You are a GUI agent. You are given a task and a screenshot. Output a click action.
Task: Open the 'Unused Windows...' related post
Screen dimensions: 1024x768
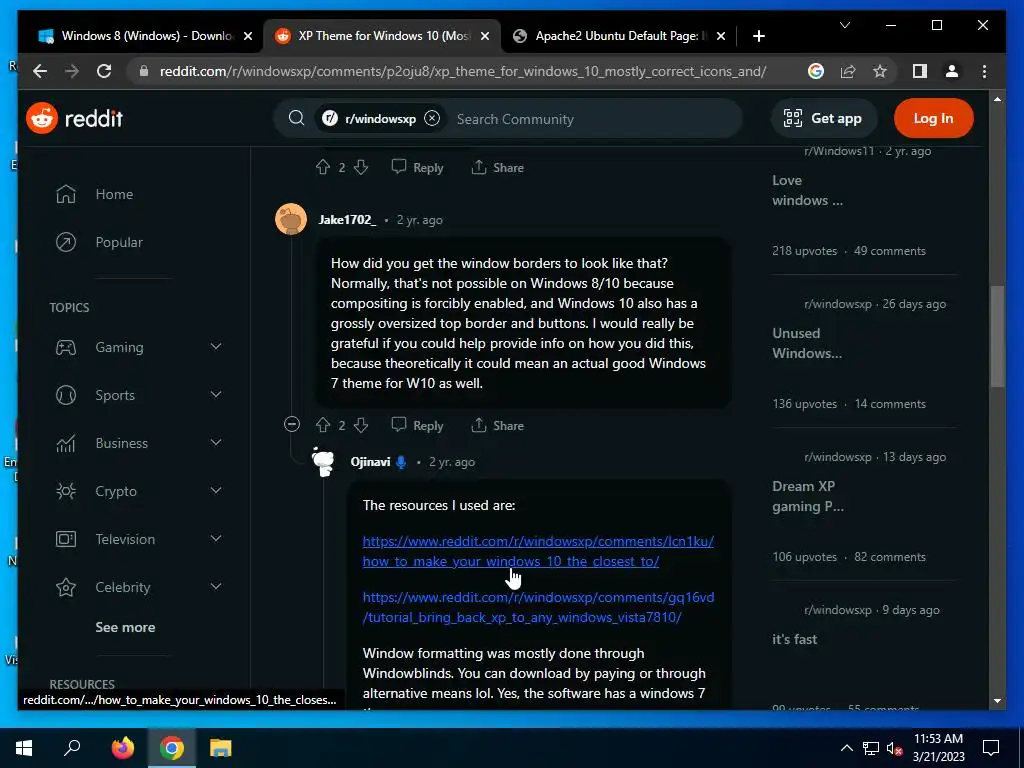[807, 343]
